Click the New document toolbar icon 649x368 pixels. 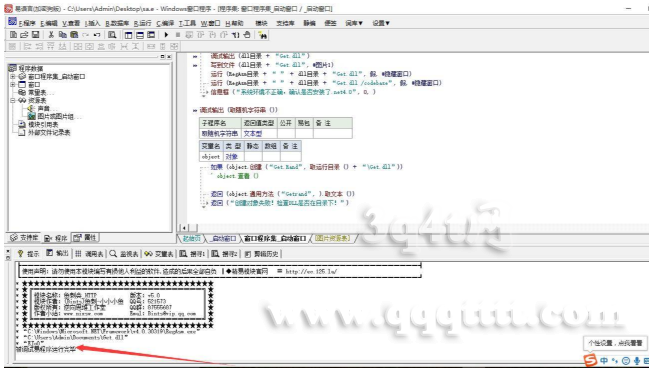click(14, 35)
